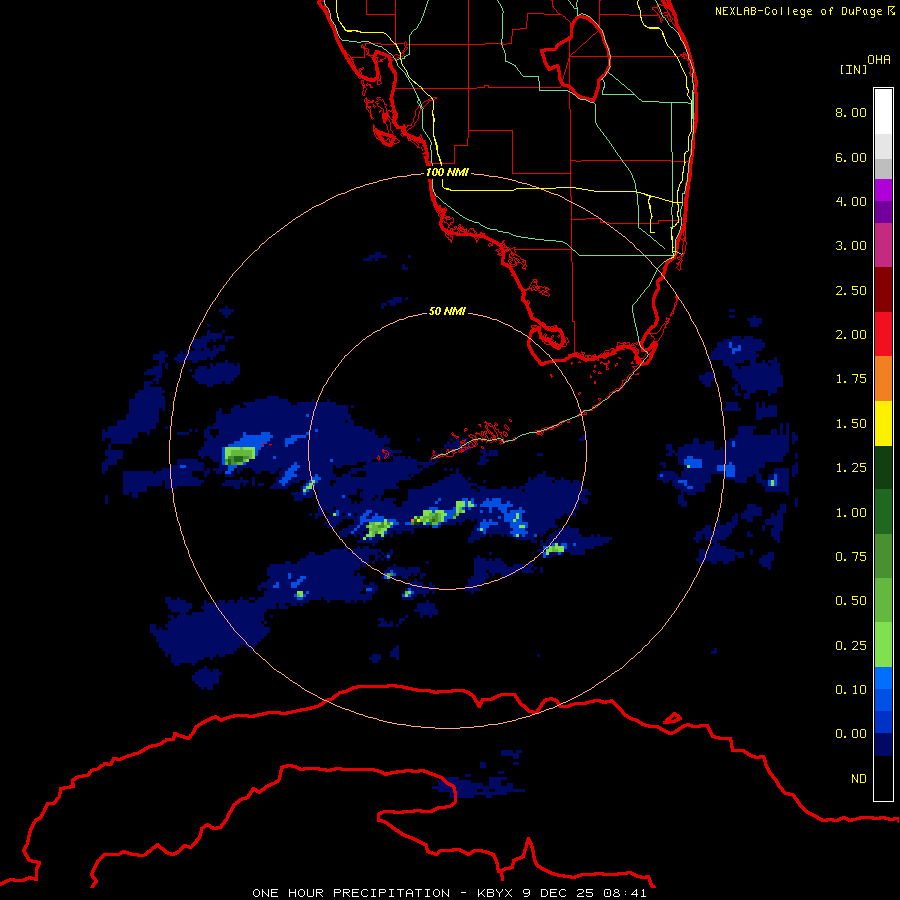Screen dimensions: 900x900
Task: Click the 08:41 timestamp in the footer
Action: pyautogui.click(x=625, y=893)
